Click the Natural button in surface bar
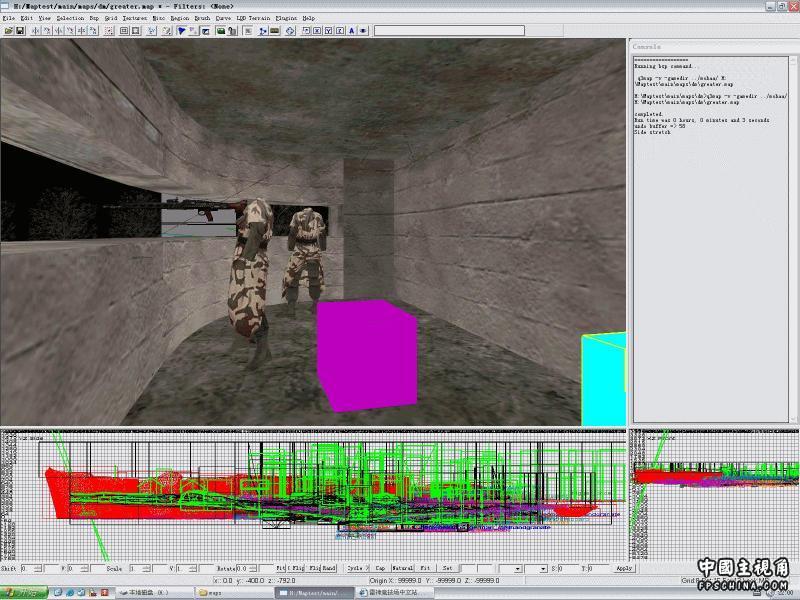The height and width of the screenshot is (600, 800). [403, 568]
